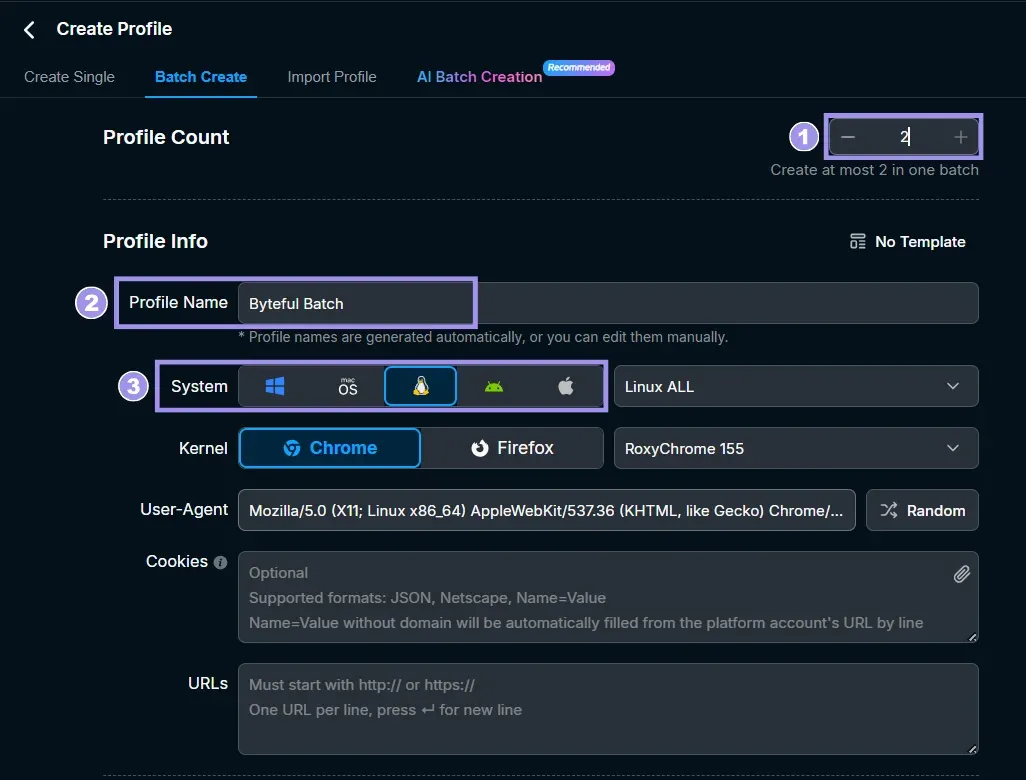Click the Cookies text area
Image resolution: width=1026 pixels, height=780 pixels.
[608, 597]
